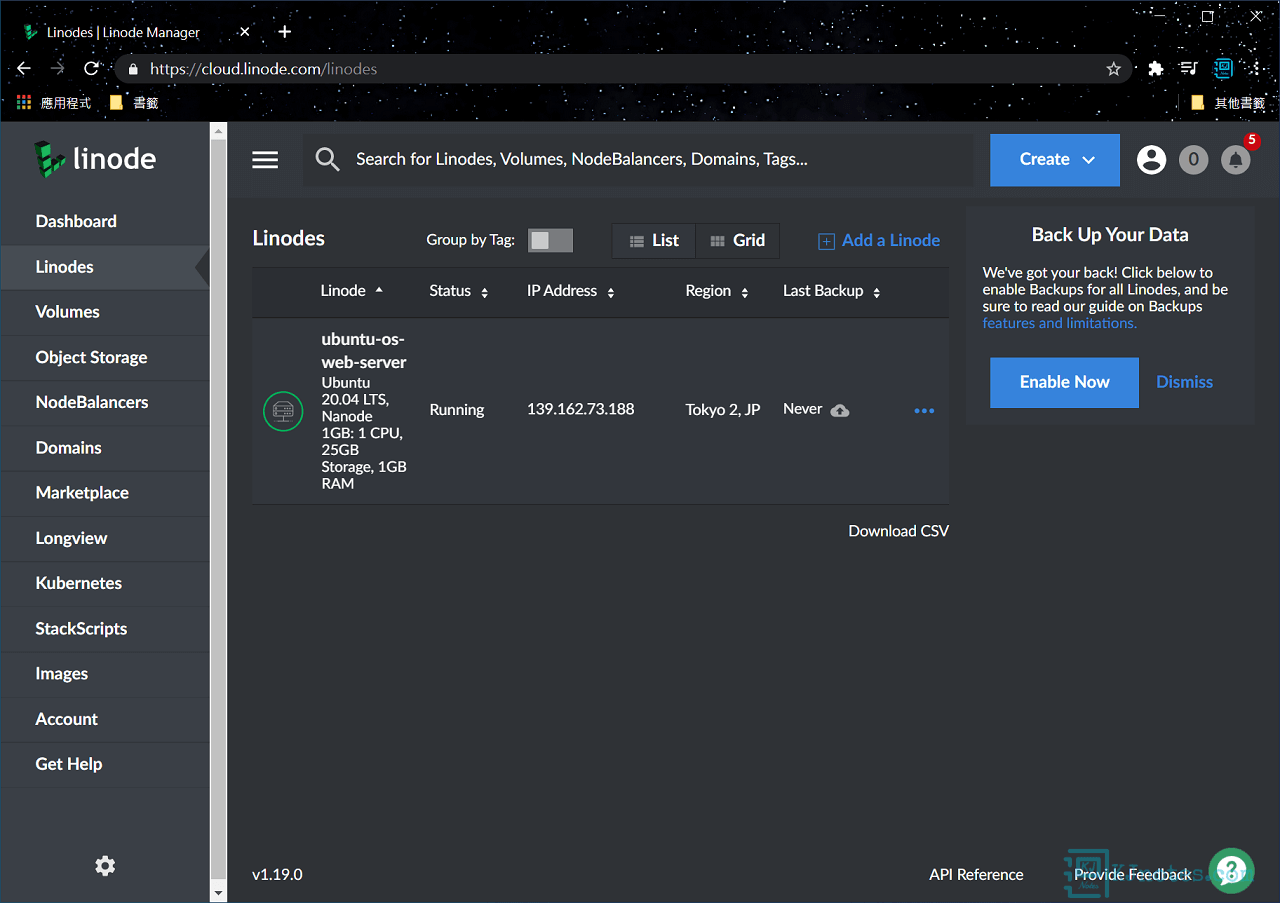Click the browser address bar URL
1280x903 pixels.
click(x=263, y=69)
